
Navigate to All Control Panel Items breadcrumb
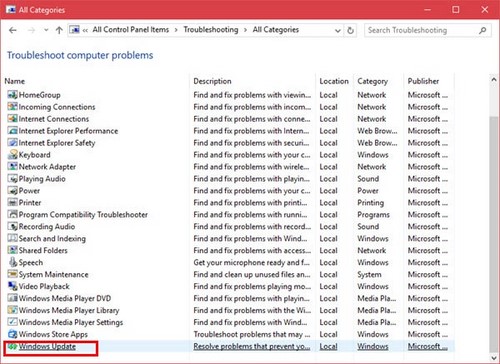point(131,30)
